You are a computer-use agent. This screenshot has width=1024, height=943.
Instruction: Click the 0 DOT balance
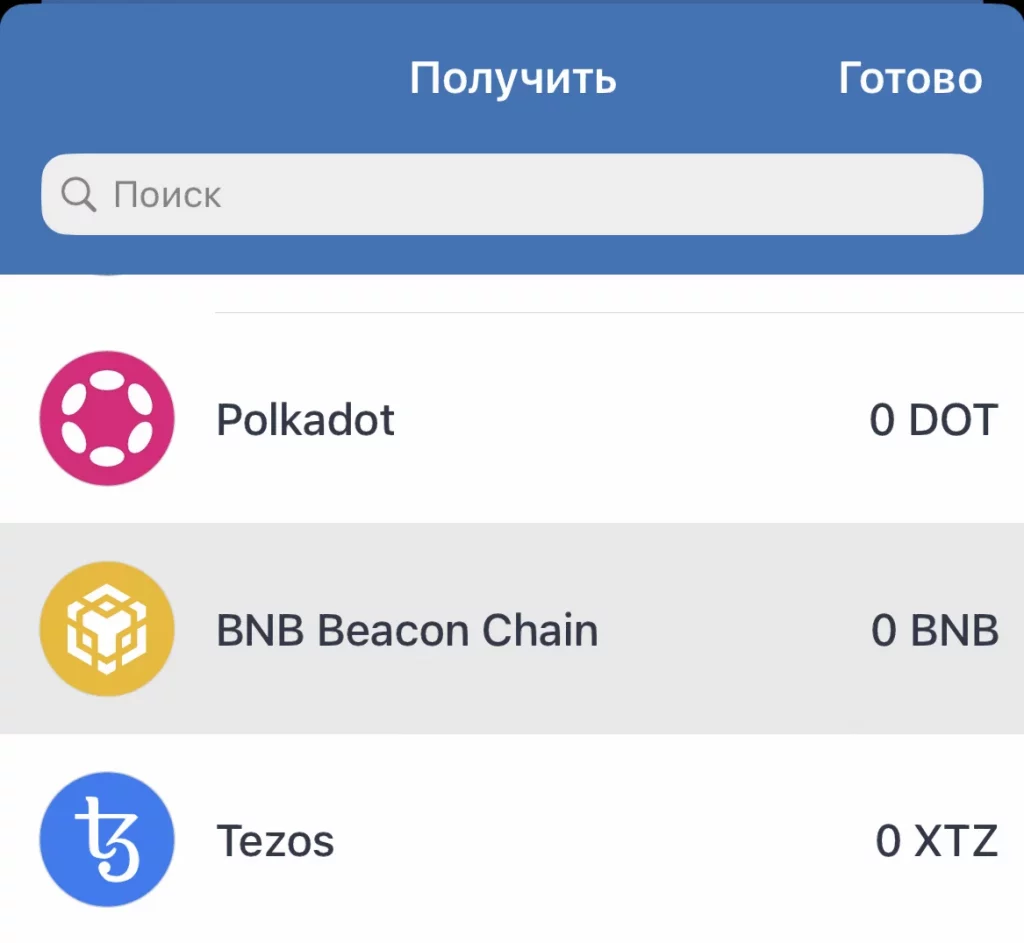(x=933, y=420)
